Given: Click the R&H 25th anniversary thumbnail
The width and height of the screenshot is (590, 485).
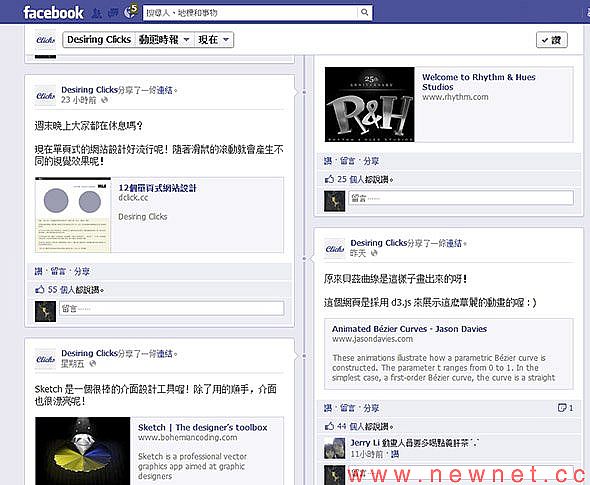Looking at the screenshot, I should (370, 104).
